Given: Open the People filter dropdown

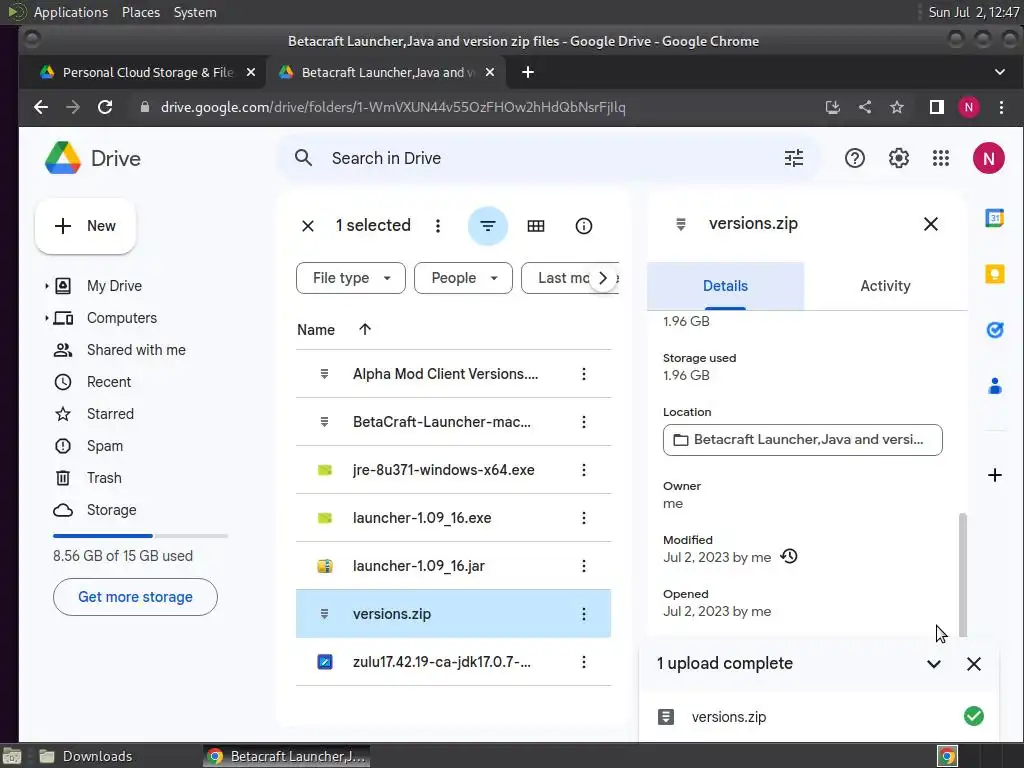Looking at the screenshot, I should [463, 278].
